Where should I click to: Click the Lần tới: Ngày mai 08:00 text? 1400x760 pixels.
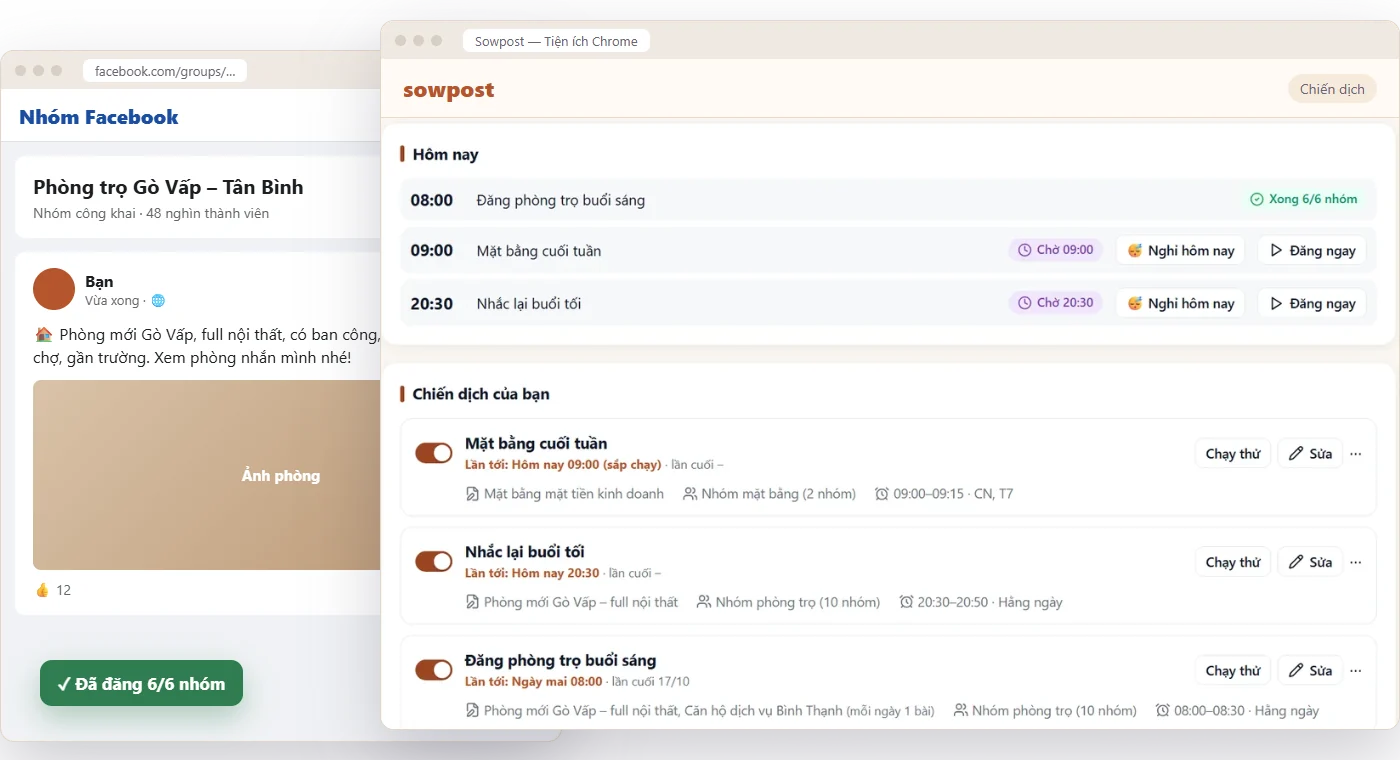pos(534,682)
